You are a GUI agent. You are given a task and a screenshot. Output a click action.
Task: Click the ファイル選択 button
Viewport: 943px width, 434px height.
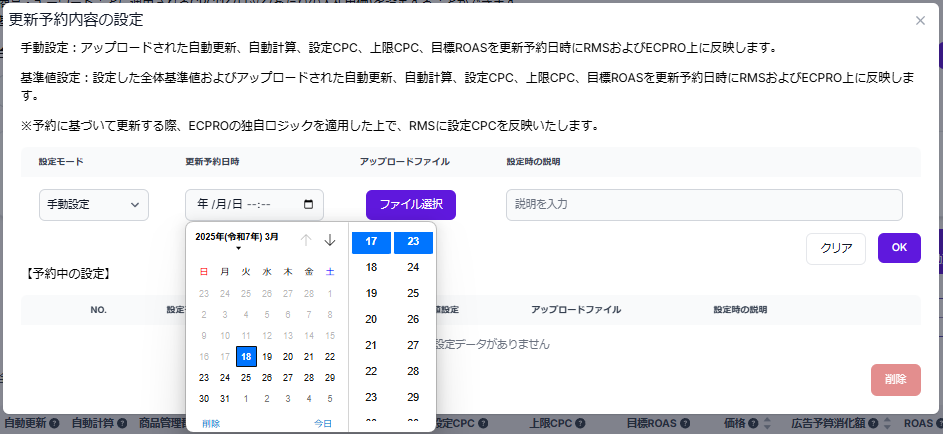pyautogui.click(x=410, y=205)
